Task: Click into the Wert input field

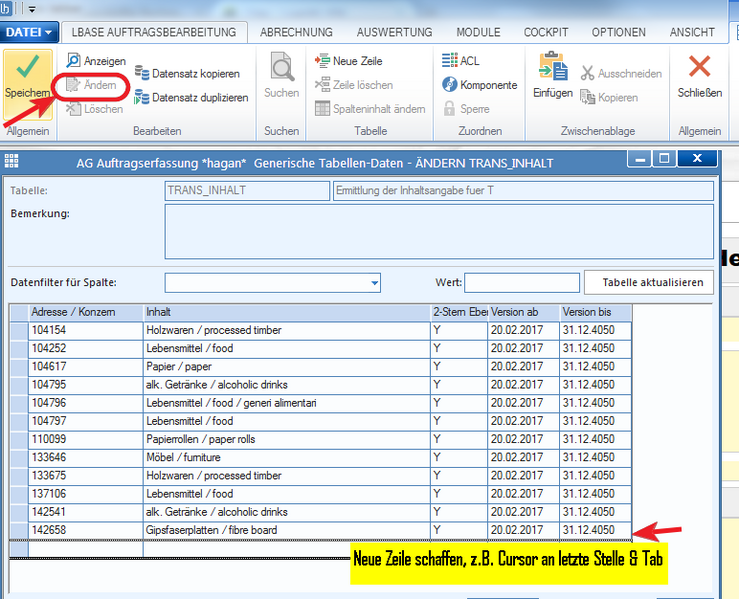Action: (x=522, y=283)
